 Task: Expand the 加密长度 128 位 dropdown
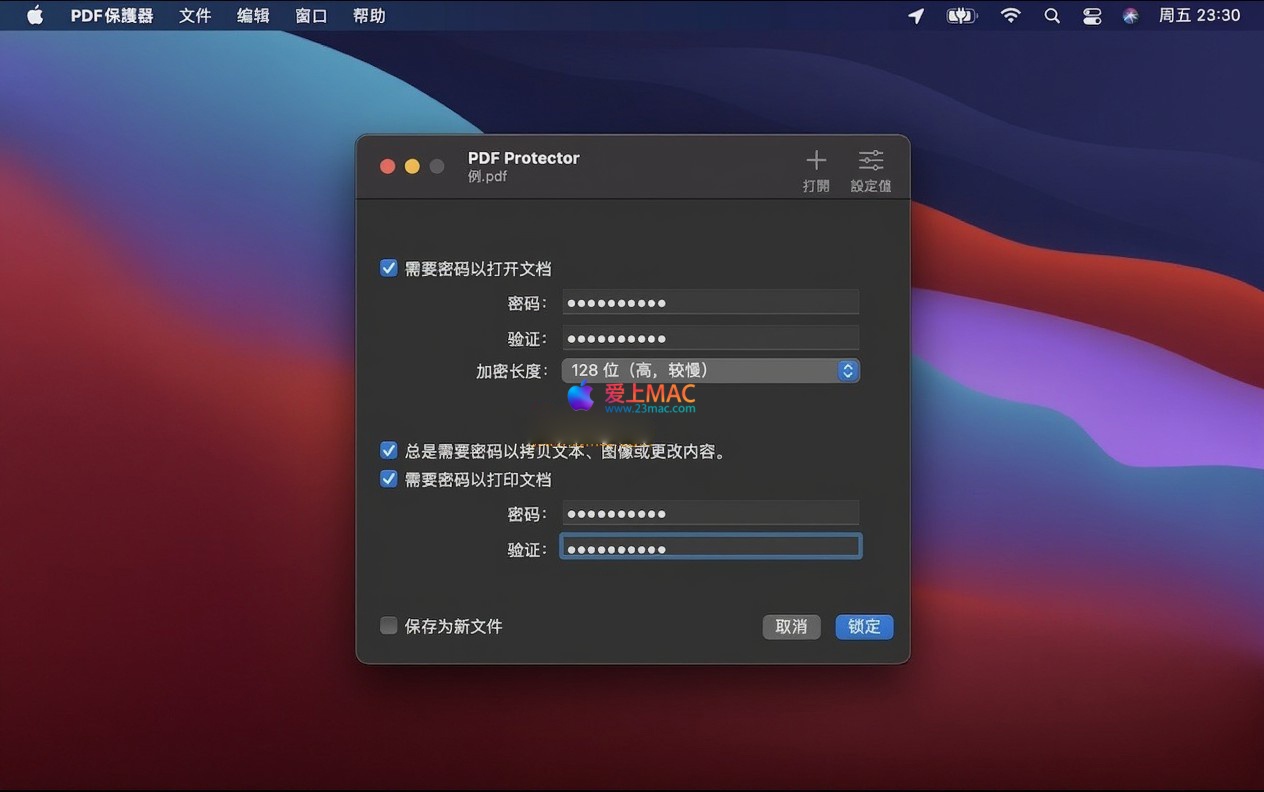point(710,371)
